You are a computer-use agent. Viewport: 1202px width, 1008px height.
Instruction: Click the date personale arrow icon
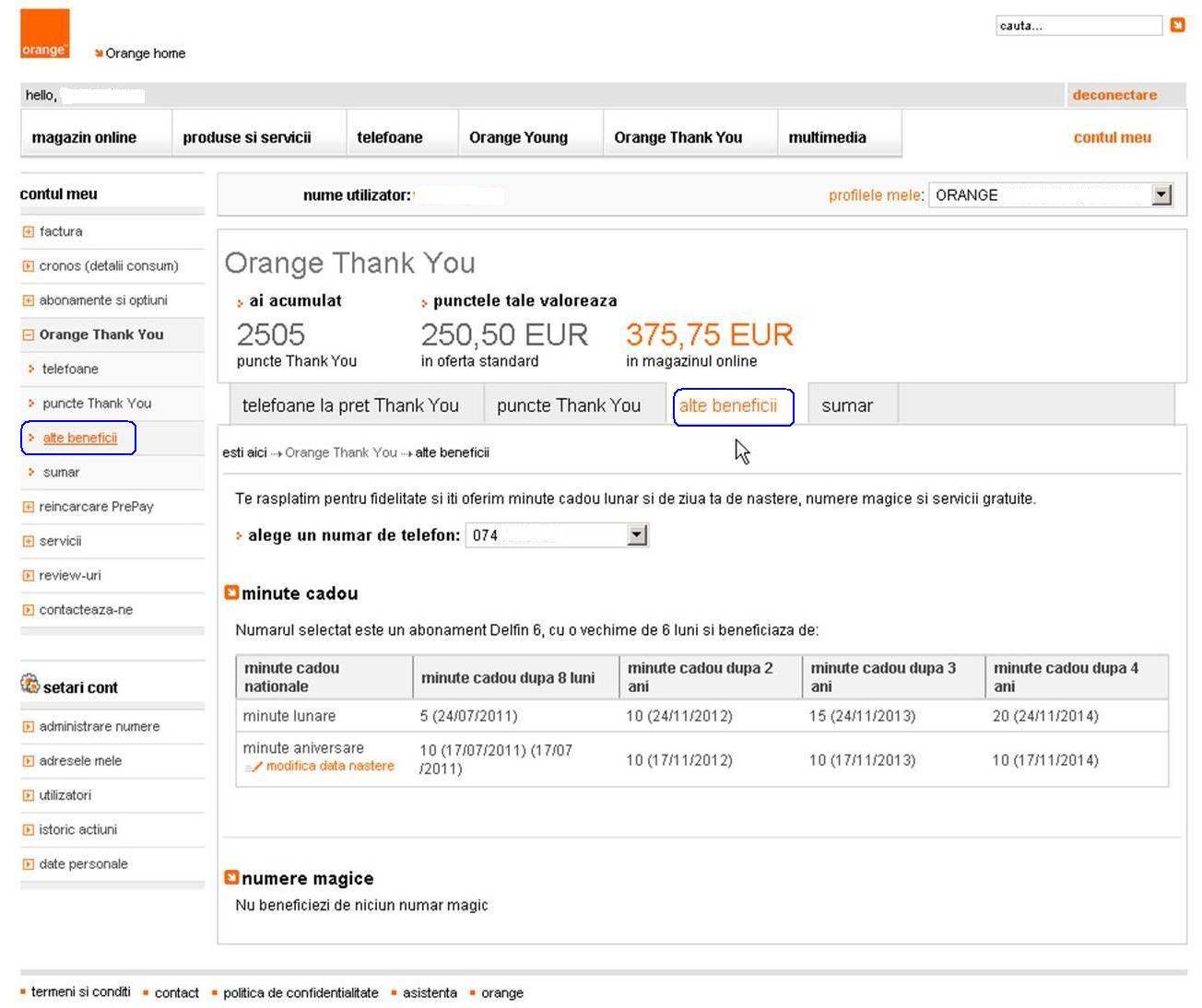28,864
